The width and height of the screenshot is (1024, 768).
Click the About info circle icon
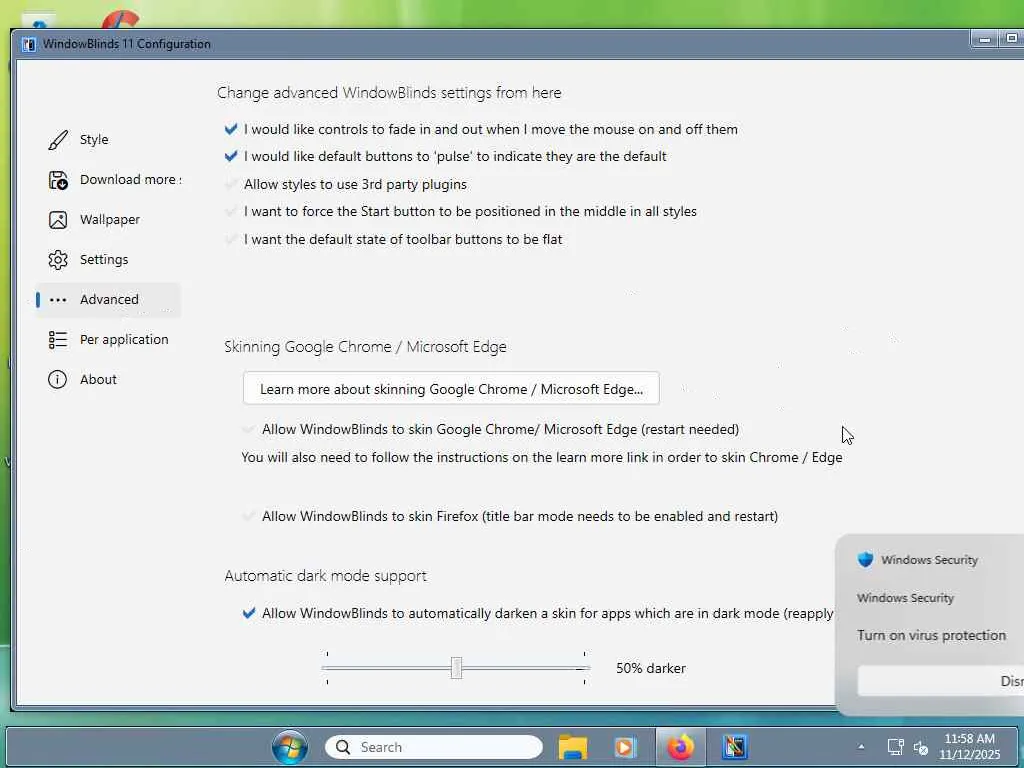coord(57,379)
